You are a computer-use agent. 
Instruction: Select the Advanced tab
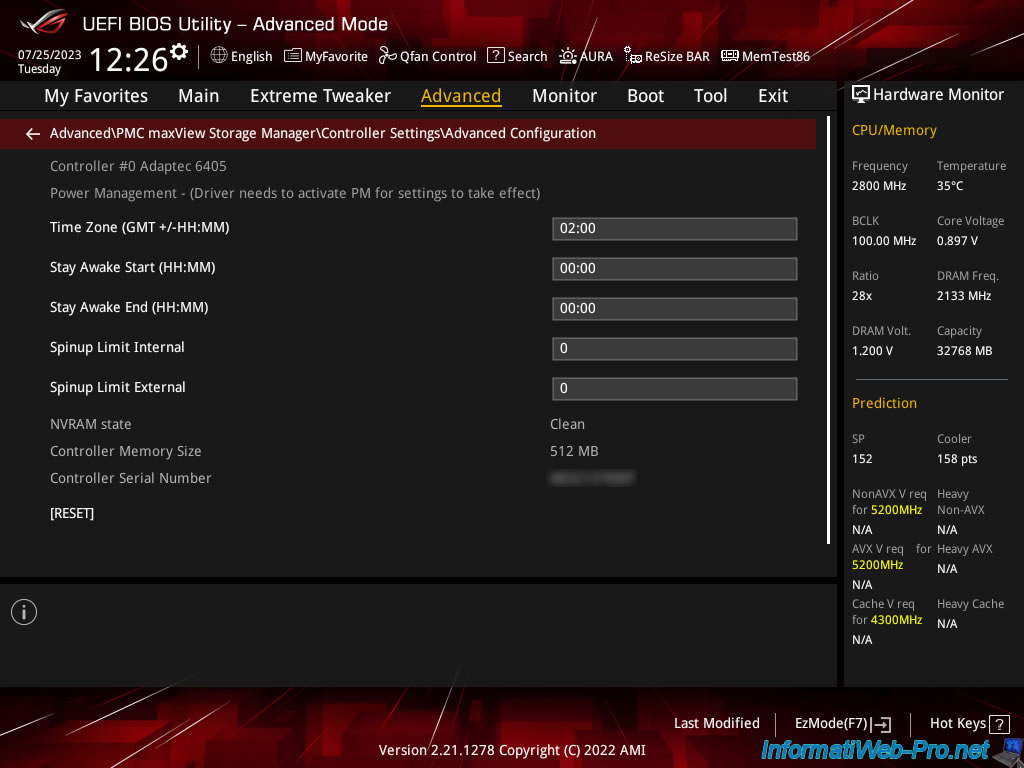click(461, 96)
